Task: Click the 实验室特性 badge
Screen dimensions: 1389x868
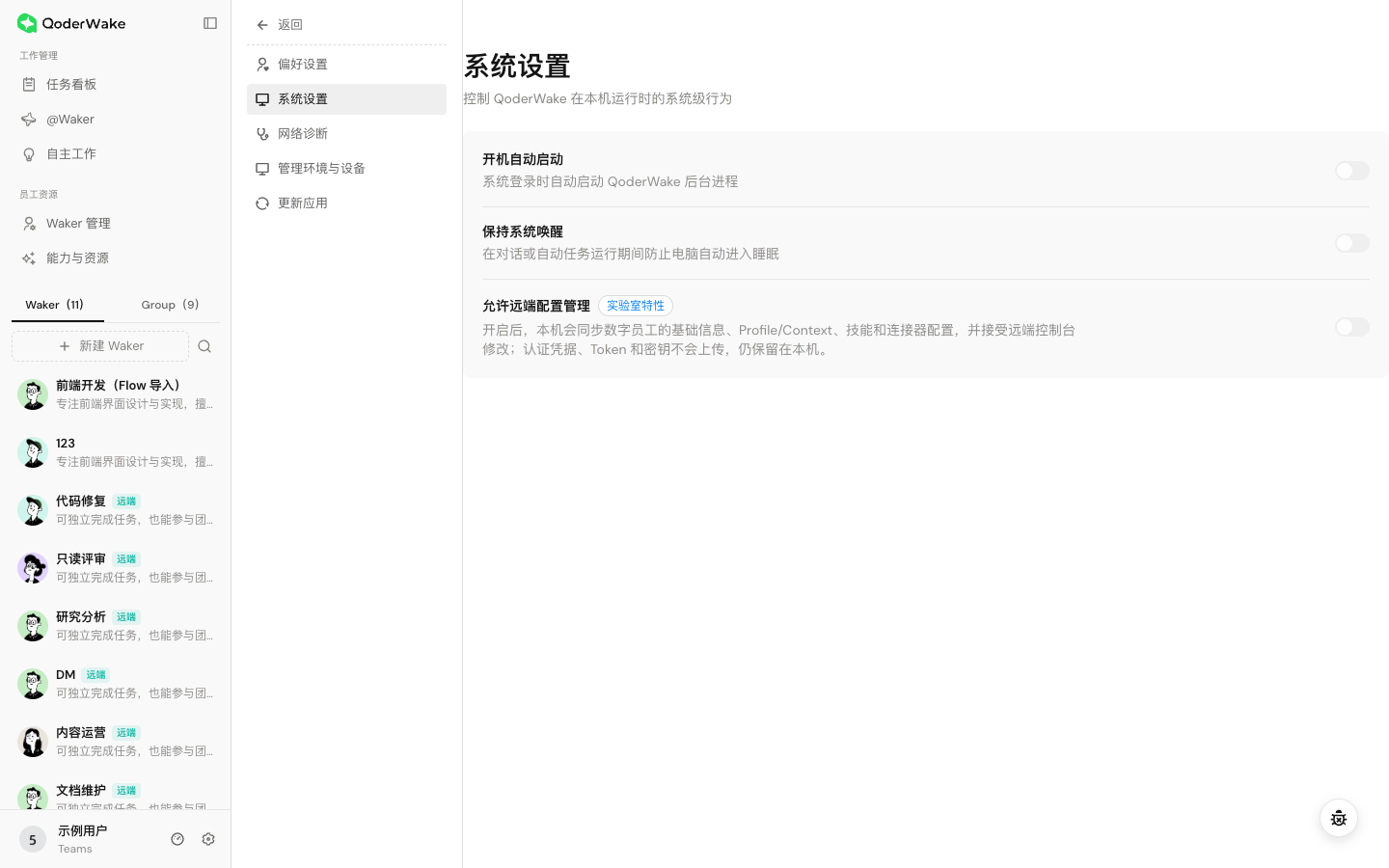Action: point(636,306)
